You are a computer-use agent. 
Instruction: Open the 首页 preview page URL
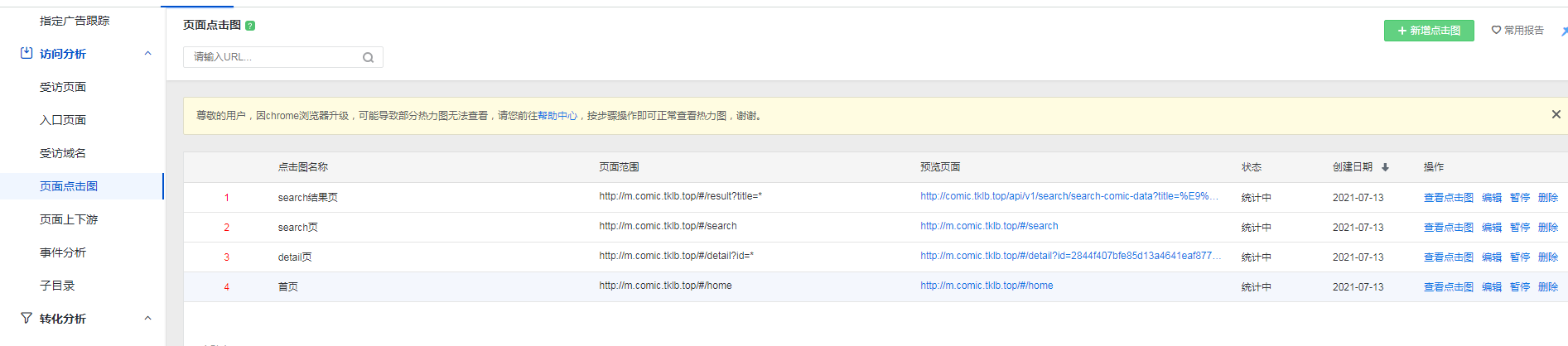987,286
